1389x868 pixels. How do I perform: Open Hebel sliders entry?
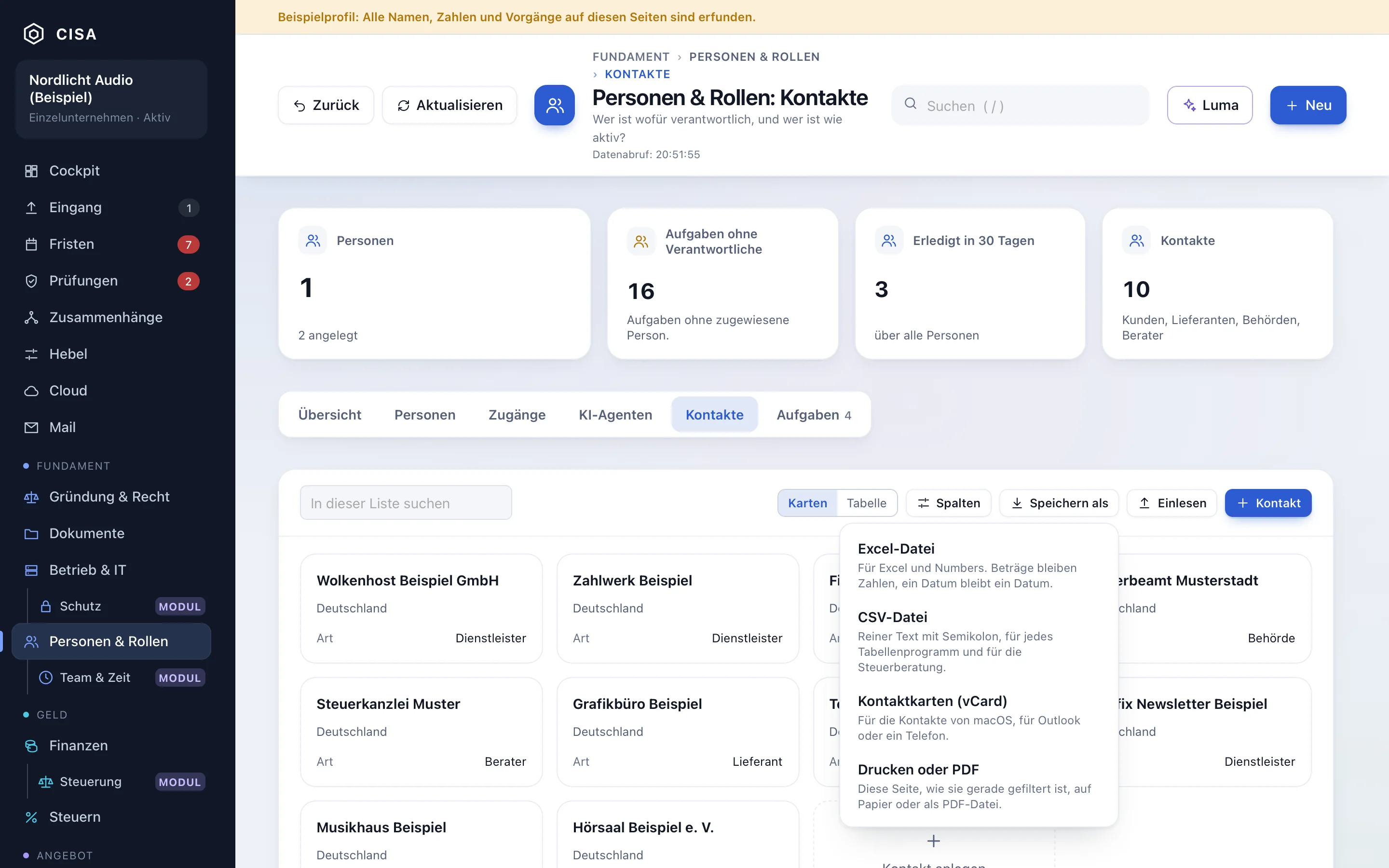click(111, 353)
